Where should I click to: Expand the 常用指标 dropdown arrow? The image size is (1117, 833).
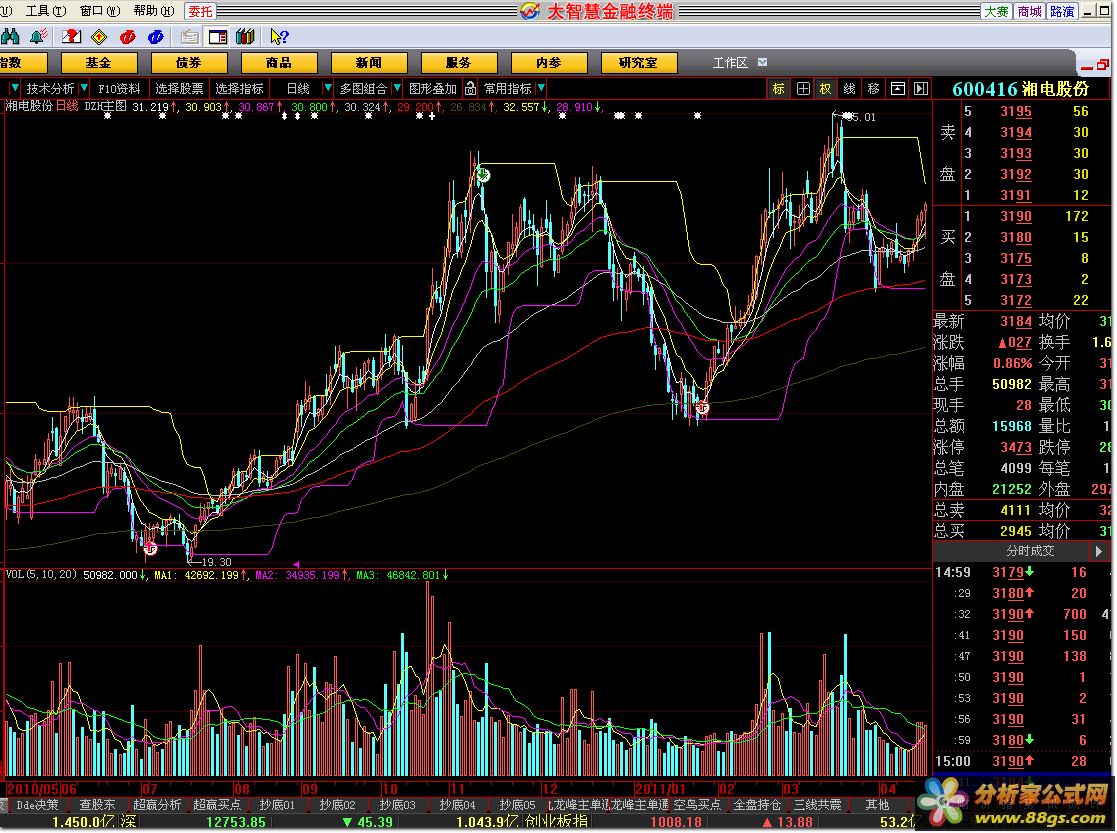[541, 88]
